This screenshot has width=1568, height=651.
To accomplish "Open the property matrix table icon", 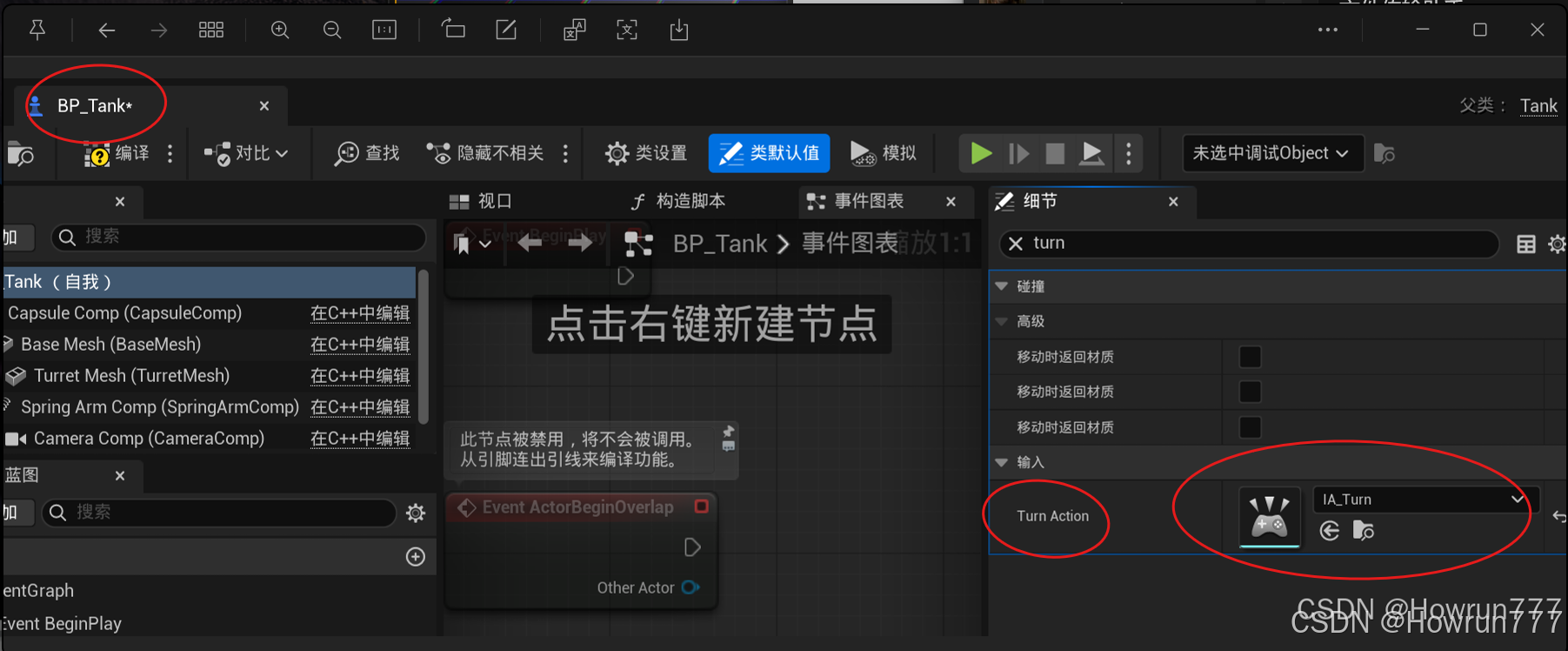I will click(1526, 245).
